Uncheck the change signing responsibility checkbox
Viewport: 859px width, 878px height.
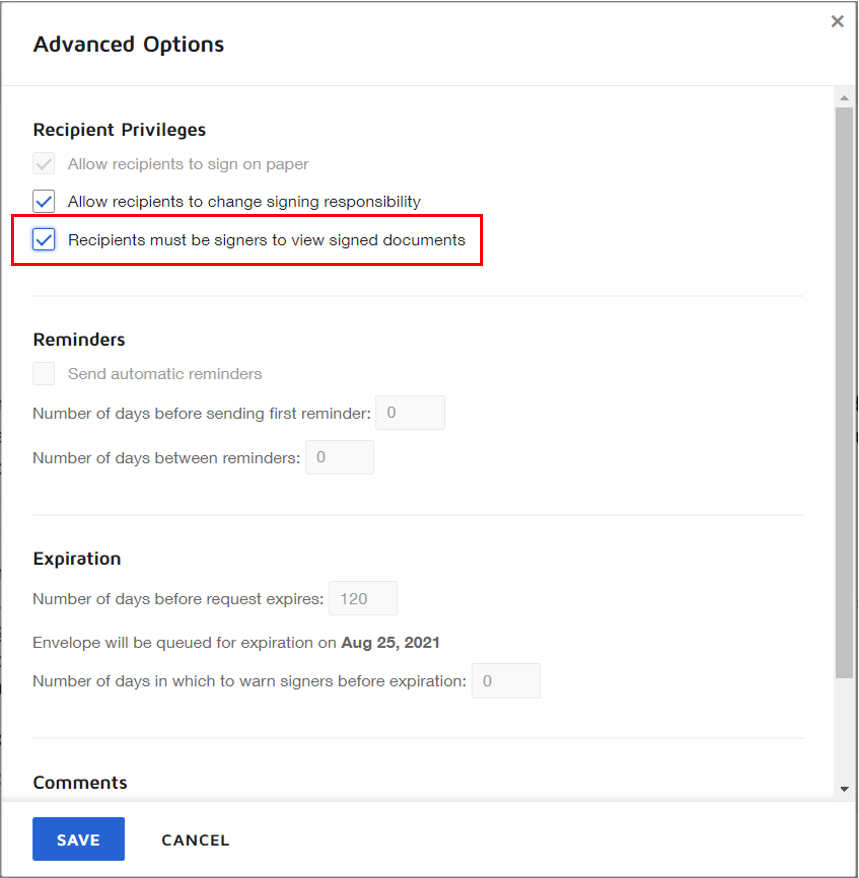click(44, 202)
